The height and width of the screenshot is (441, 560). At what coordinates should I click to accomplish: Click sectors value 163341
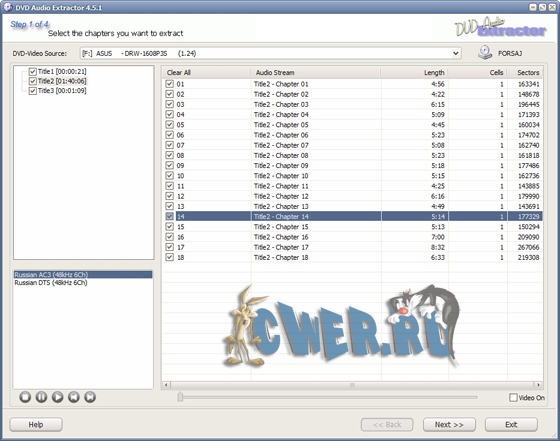coord(529,84)
